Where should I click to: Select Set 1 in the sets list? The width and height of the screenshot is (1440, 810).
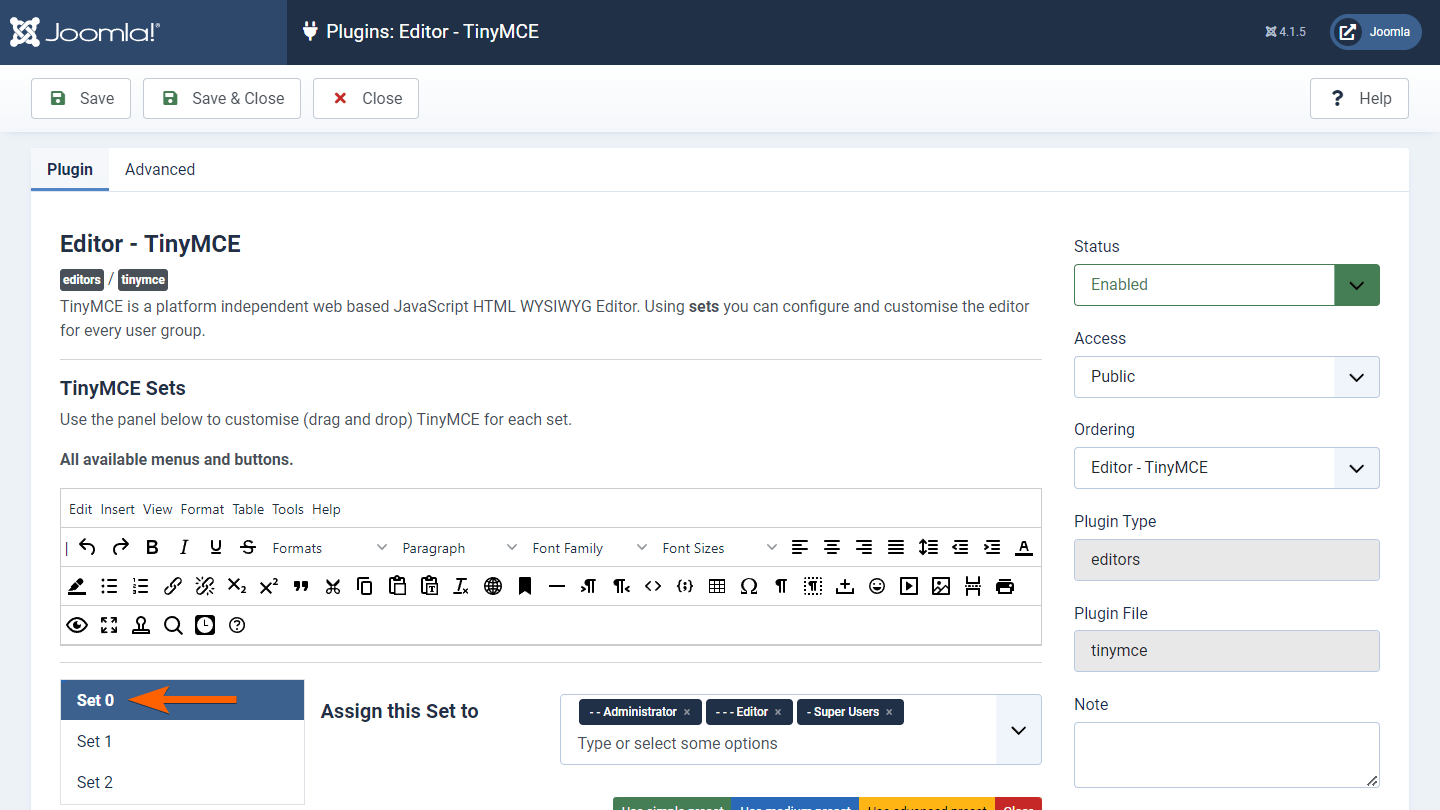[182, 741]
